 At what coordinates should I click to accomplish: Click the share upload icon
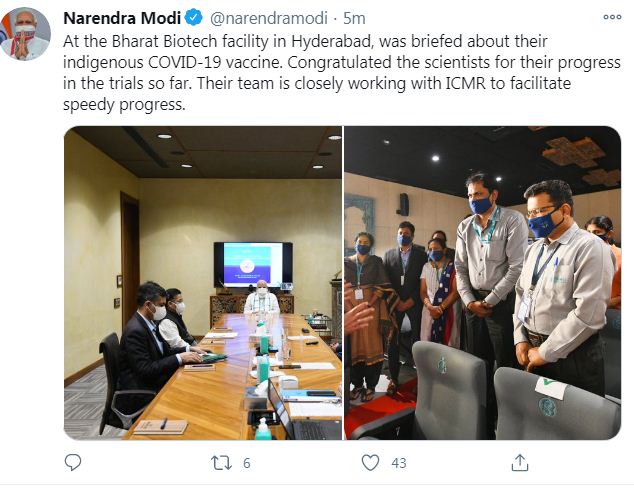coord(520,463)
